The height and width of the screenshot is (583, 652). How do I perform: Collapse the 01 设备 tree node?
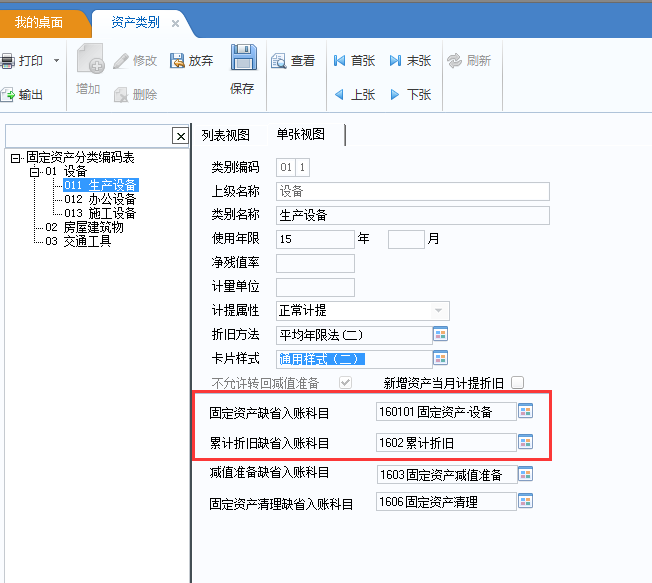(35, 172)
